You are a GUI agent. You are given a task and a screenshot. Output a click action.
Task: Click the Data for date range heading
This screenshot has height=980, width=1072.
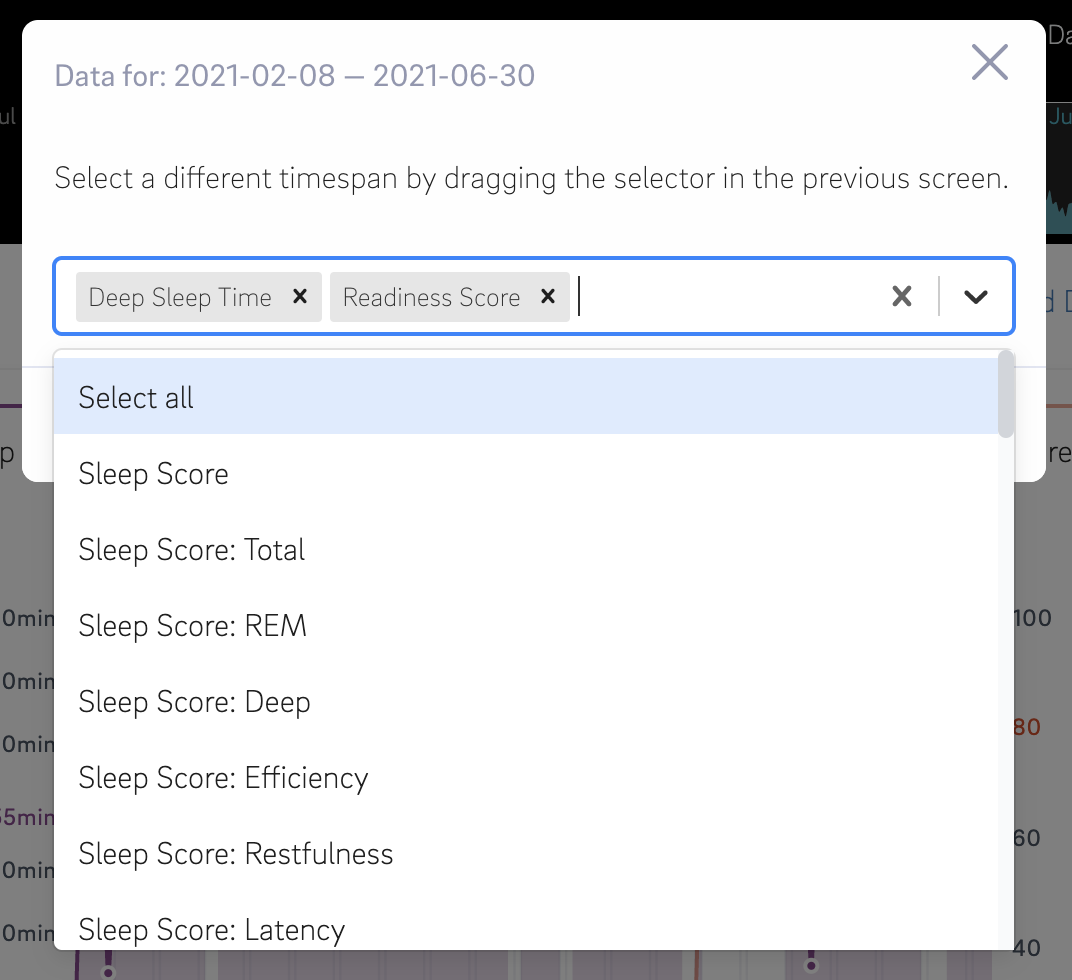294,76
